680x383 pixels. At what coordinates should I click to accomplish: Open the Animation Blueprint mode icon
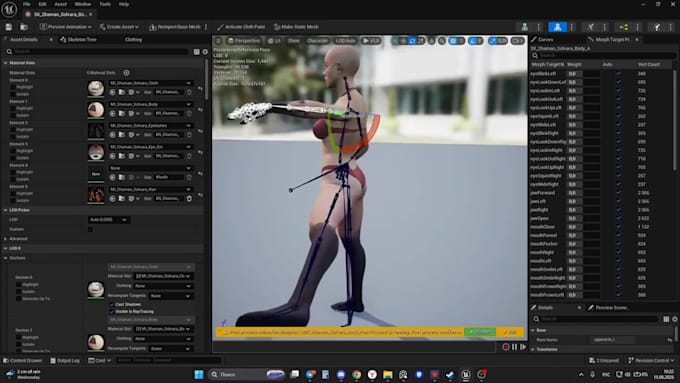coord(624,27)
